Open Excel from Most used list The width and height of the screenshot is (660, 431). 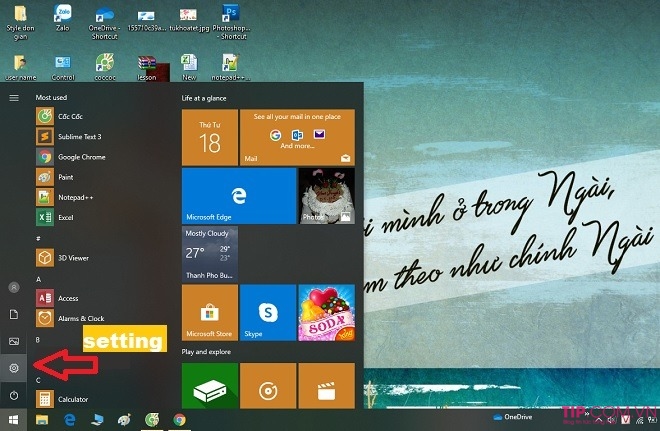(x=102, y=218)
